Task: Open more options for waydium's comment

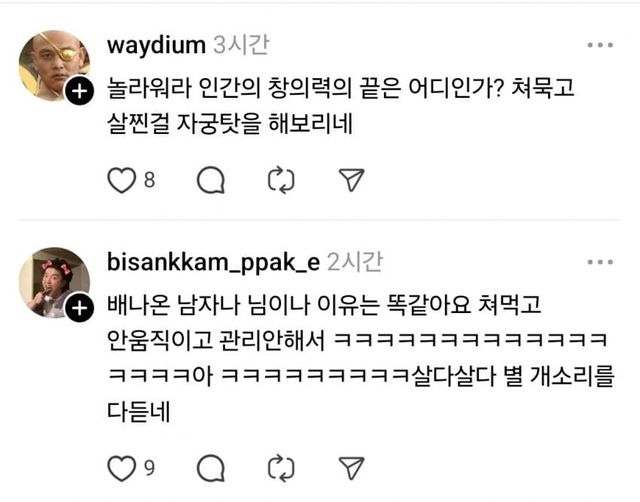Action: pyautogui.click(x=600, y=45)
